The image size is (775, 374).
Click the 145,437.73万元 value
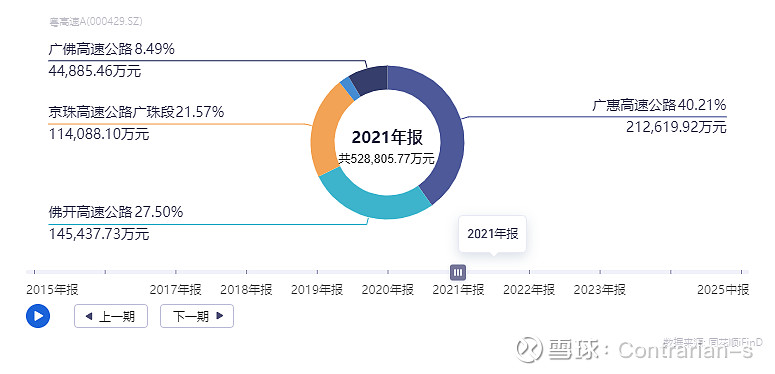(99, 234)
